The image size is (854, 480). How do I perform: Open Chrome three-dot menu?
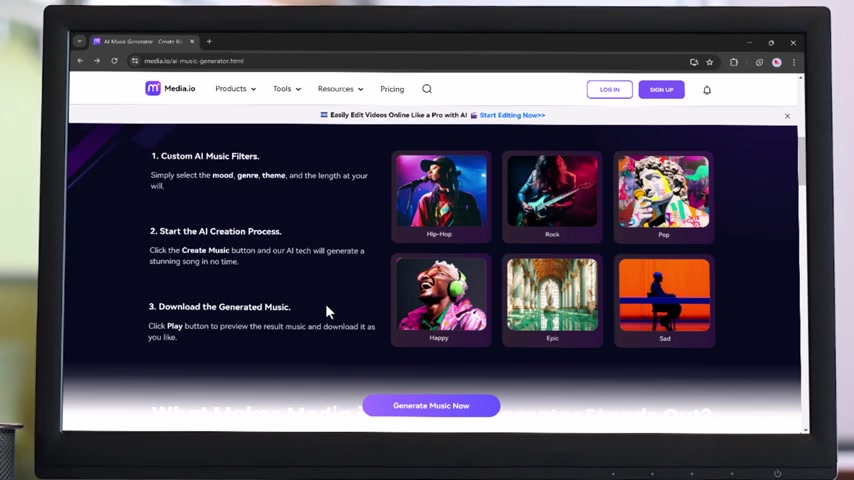coord(794,63)
